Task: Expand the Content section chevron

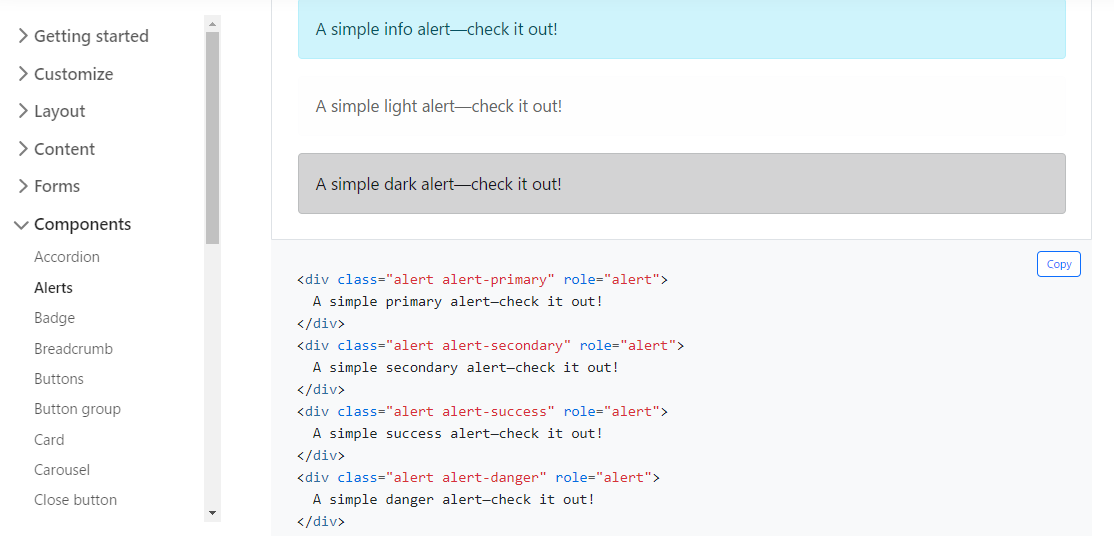Action: pyautogui.click(x=22, y=149)
